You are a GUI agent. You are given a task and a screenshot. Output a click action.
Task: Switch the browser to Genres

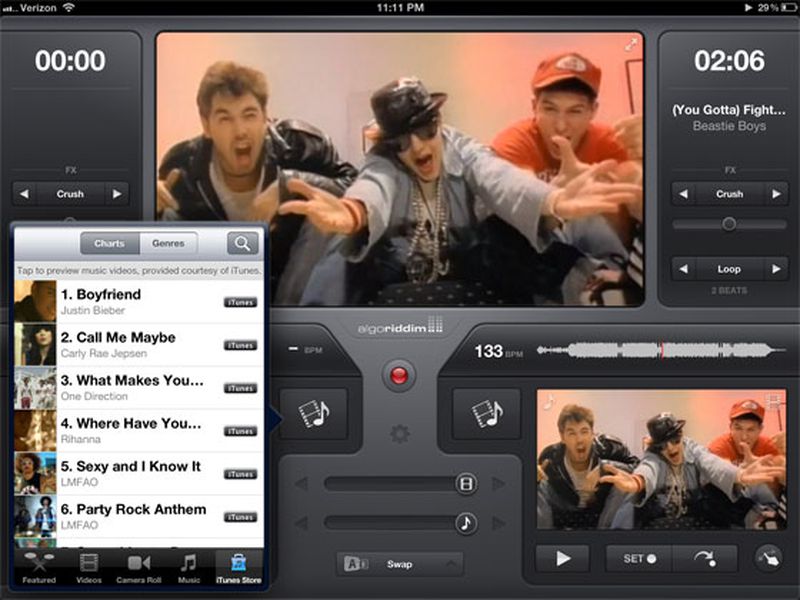tap(168, 243)
